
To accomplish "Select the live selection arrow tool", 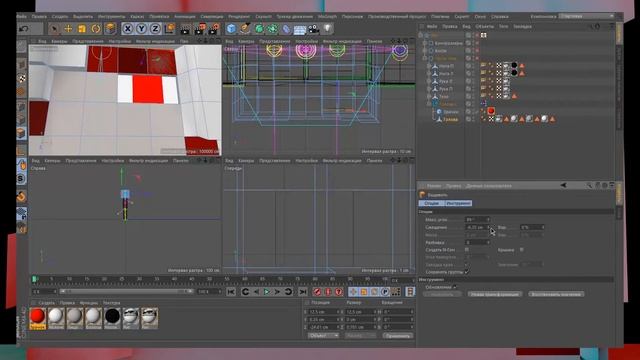I will click(x=53, y=29).
